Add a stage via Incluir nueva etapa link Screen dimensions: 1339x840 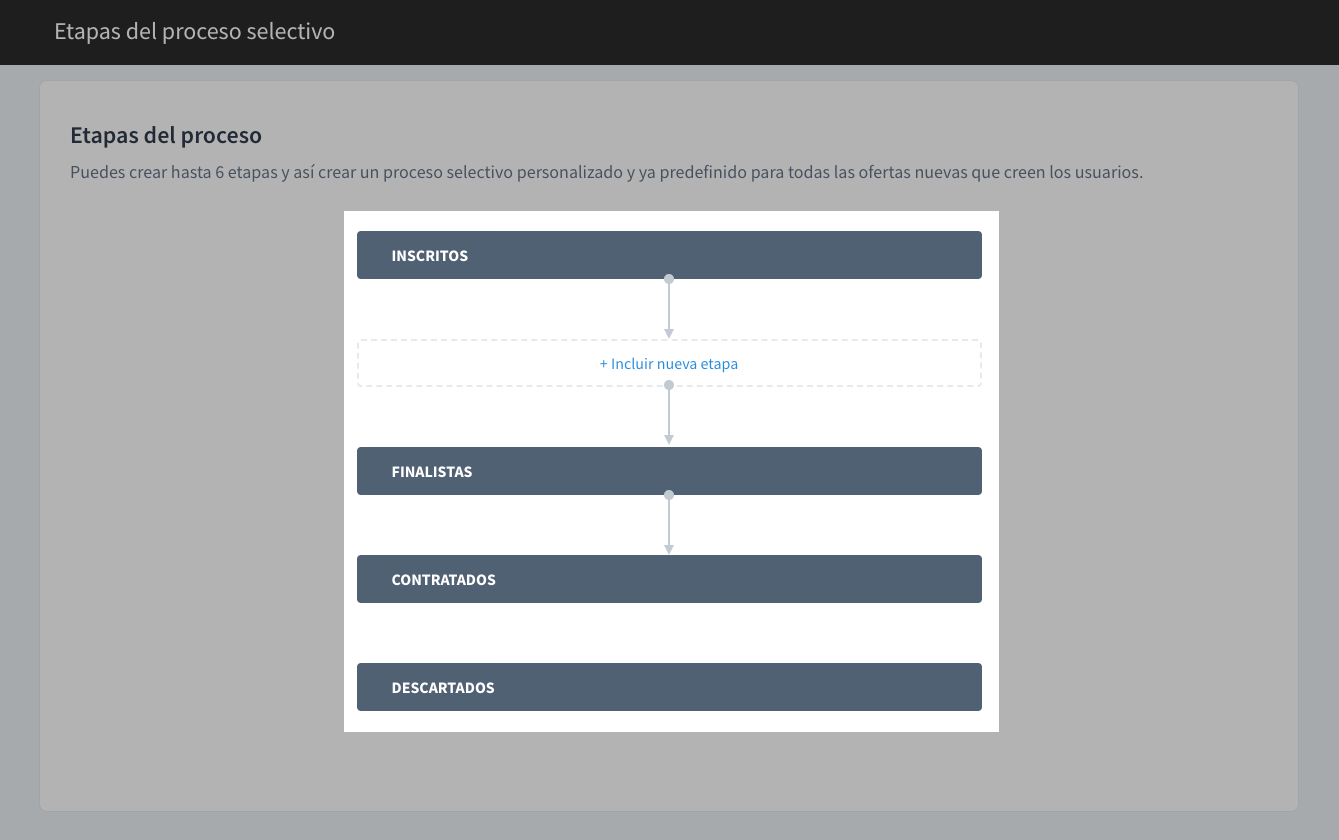tap(674, 364)
